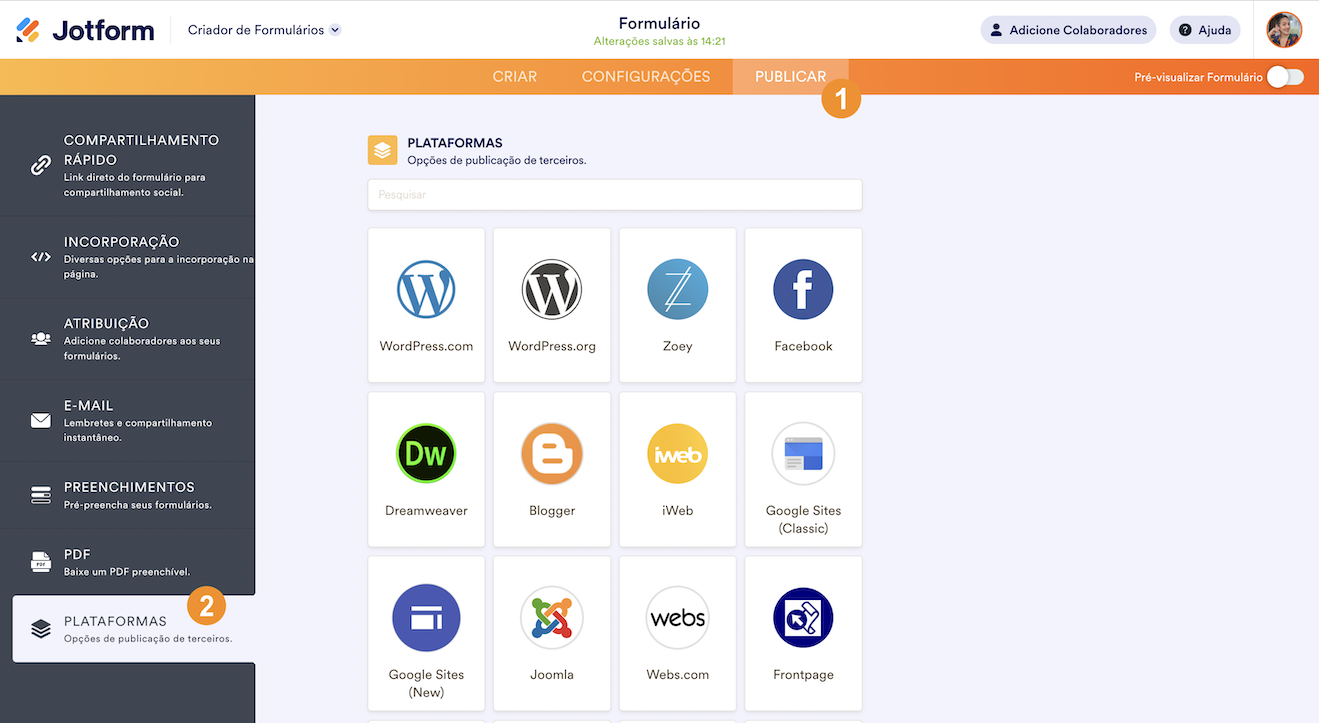Click the Joomla label text

(x=552, y=674)
